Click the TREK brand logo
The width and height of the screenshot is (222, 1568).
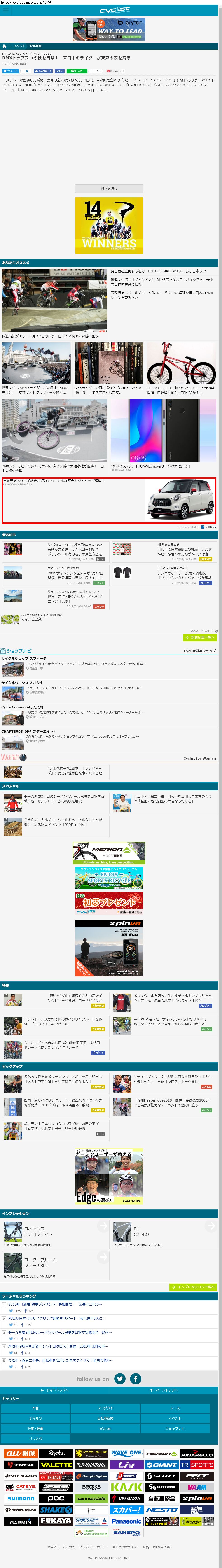pos(21,1465)
